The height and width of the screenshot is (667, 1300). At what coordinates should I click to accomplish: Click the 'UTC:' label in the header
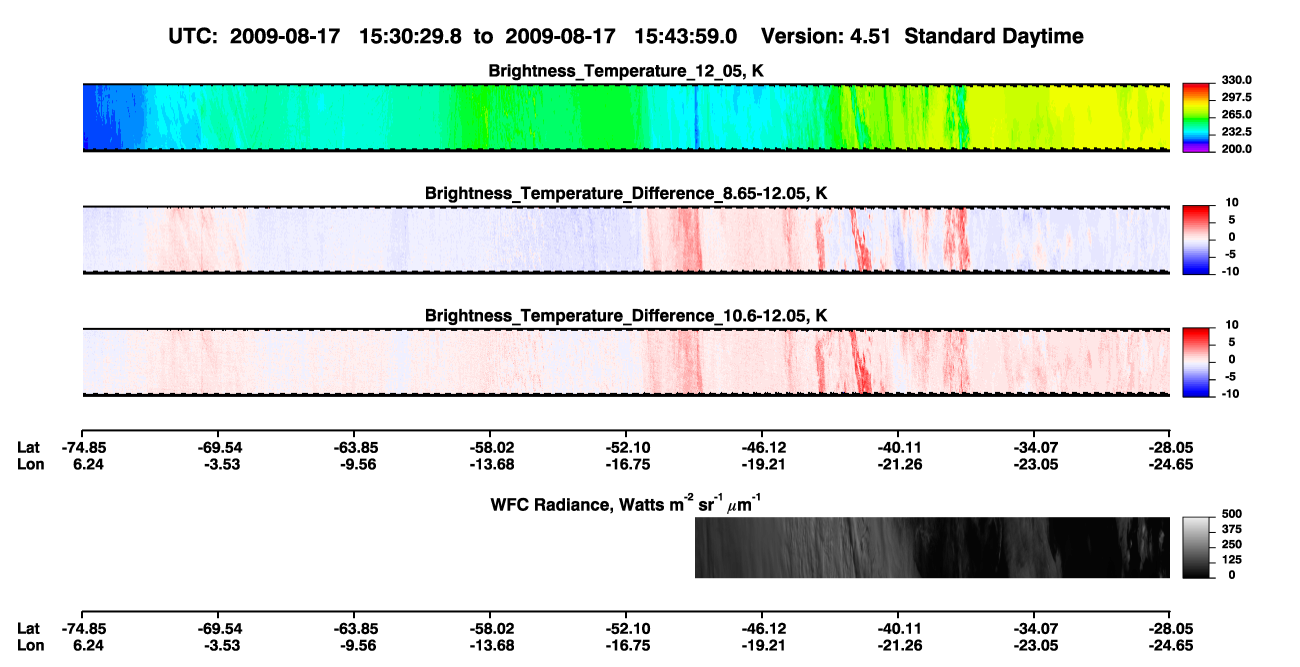pos(193,36)
